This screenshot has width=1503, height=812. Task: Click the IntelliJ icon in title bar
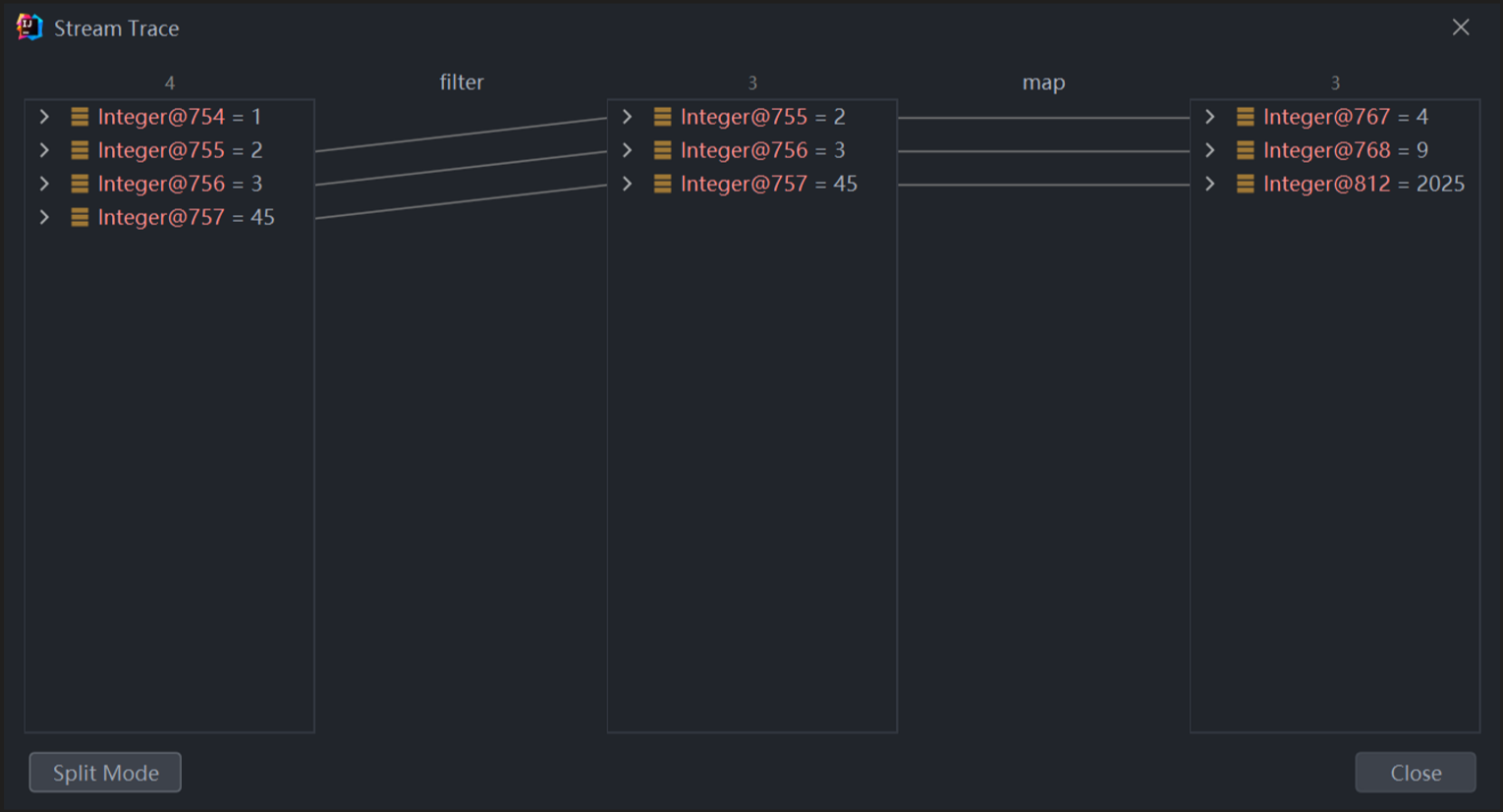[x=29, y=27]
